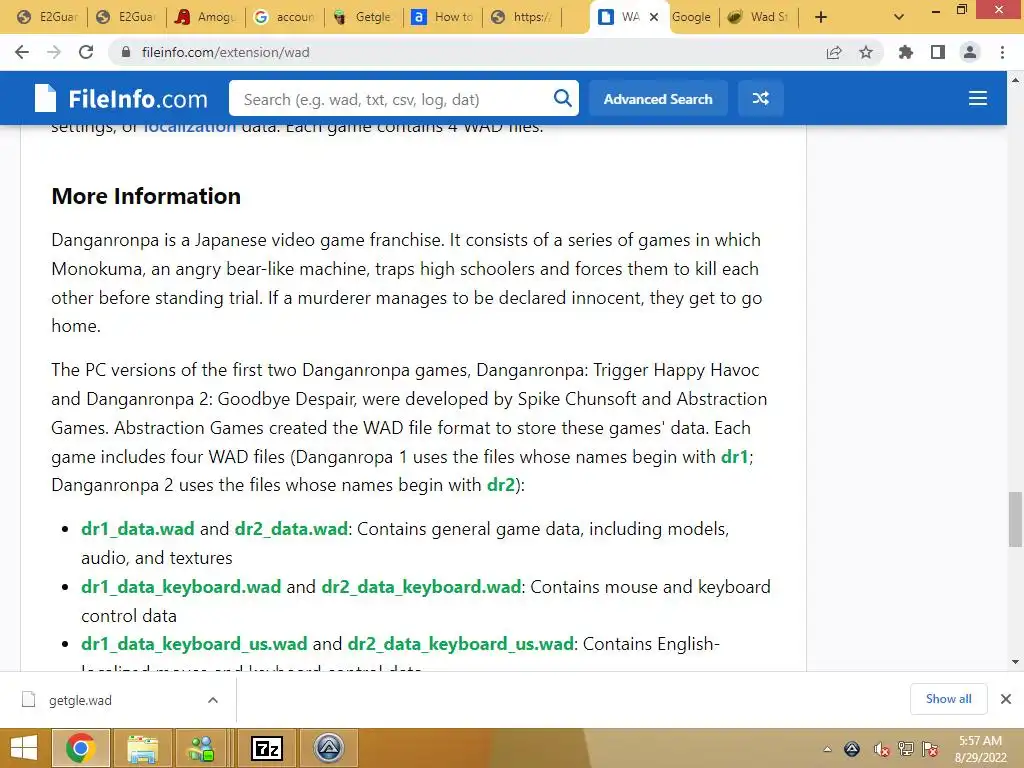This screenshot has width=1024, height=768.
Task: Click the dr1_data_keyboard.wad text
Action: pyautogui.click(x=181, y=586)
